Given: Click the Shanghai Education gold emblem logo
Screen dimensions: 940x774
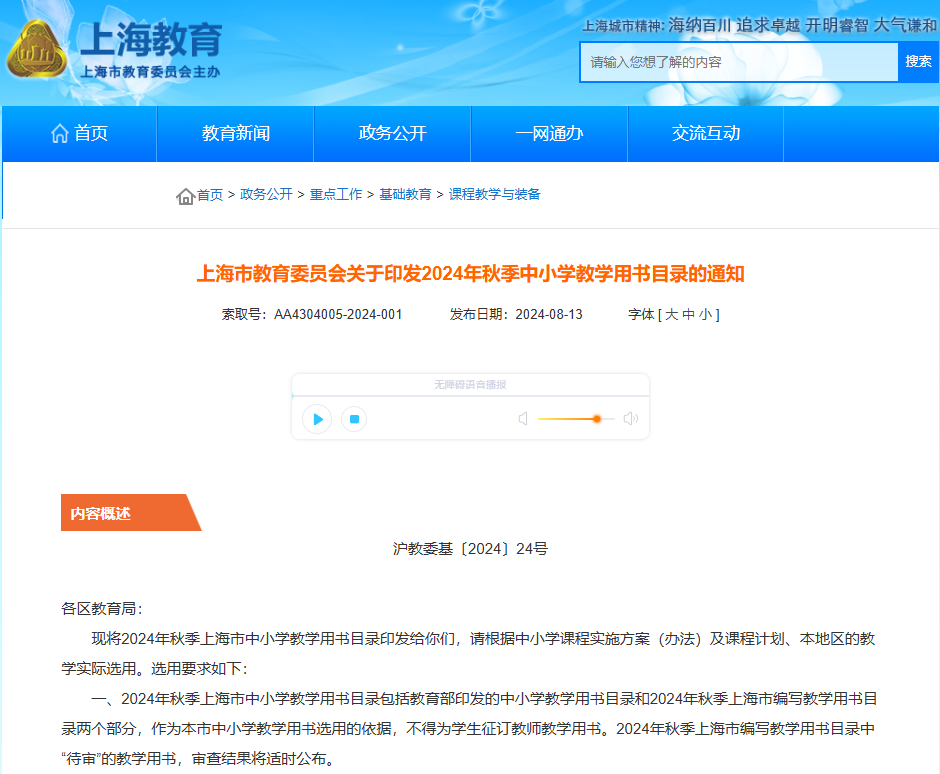Looking at the screenshot, I should pyautogui.click(x=37, y=50).
